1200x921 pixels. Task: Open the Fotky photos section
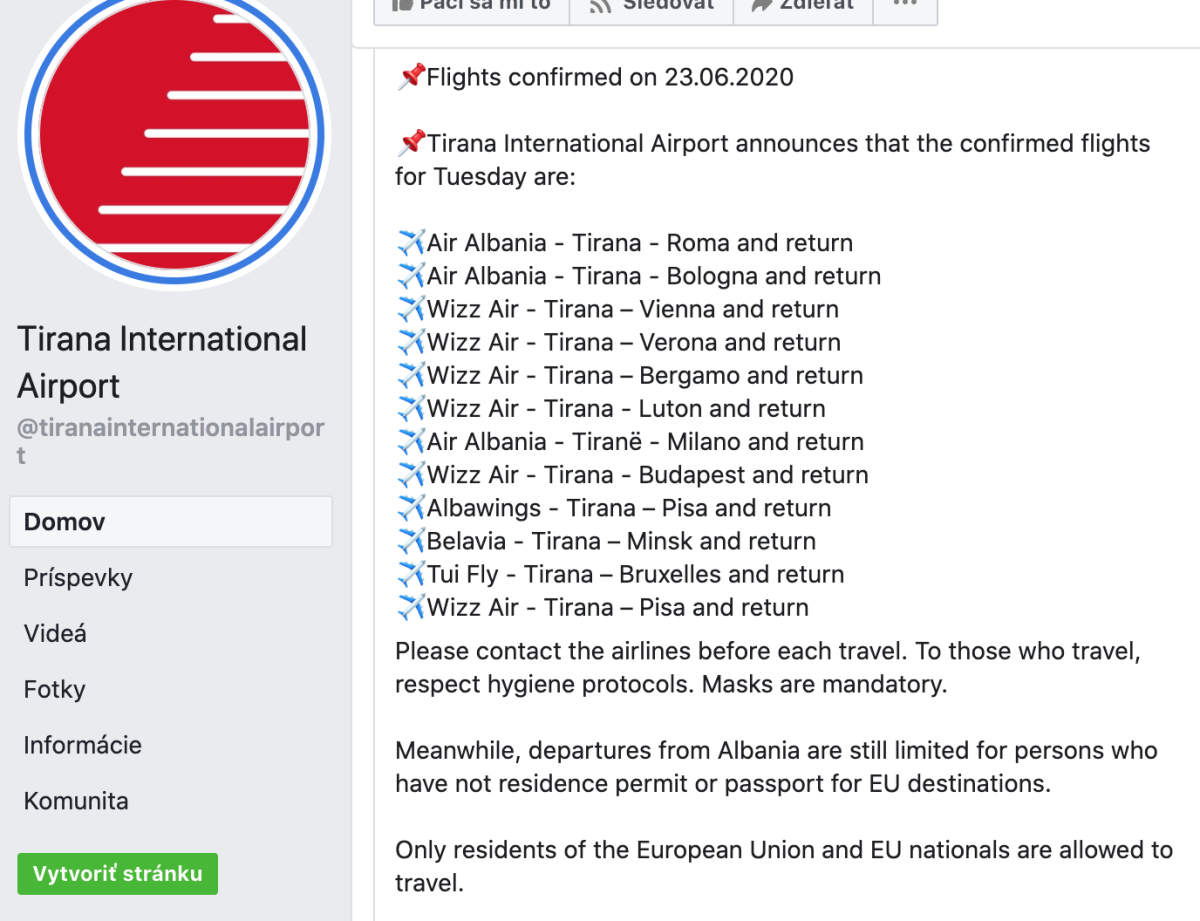coord(55,690)
